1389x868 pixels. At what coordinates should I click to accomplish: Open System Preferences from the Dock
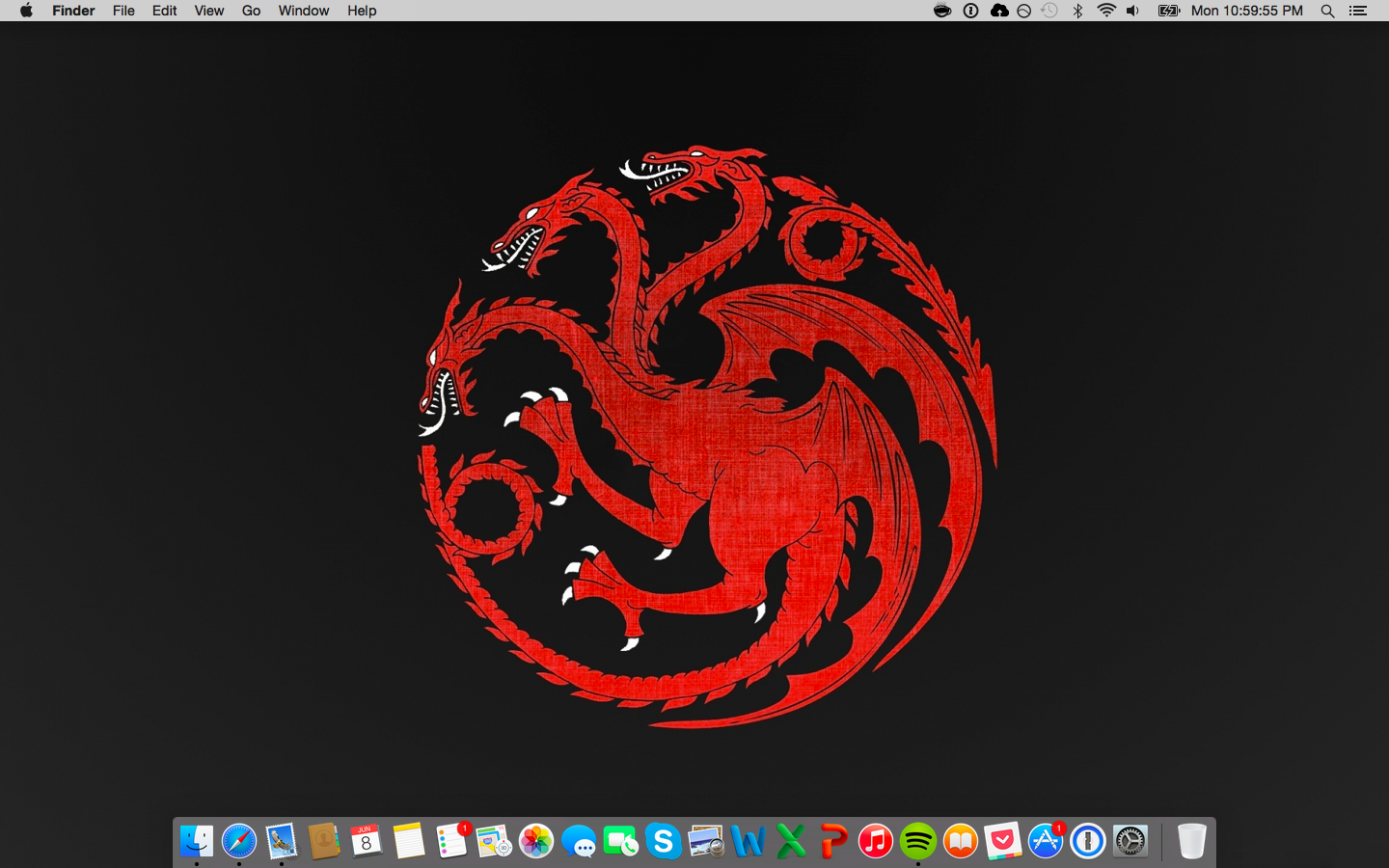point(1130,841)
